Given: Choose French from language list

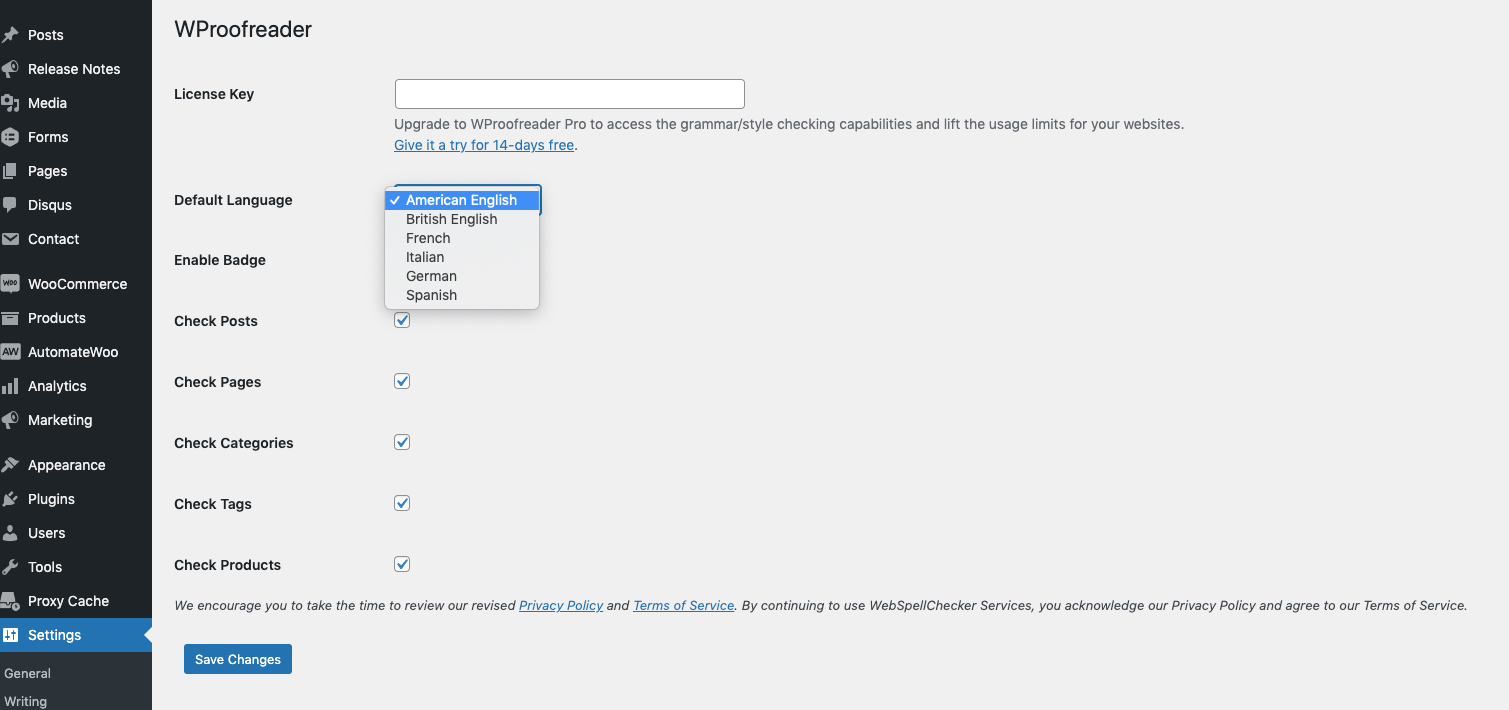Looking at the screenshot, I should point(462,238).
